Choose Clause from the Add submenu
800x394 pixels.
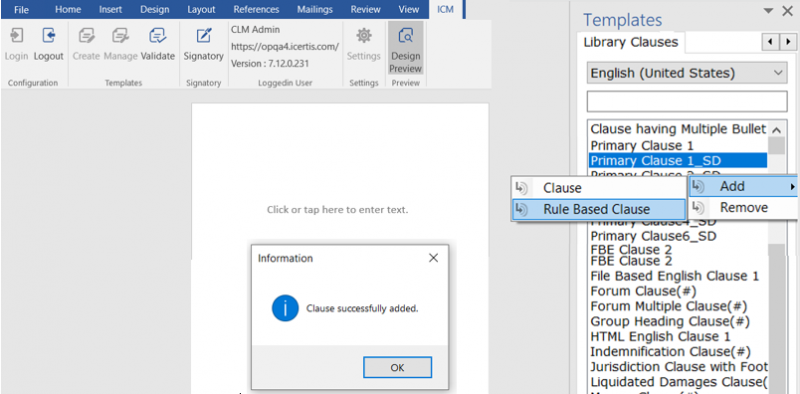(x=598, y=188)
